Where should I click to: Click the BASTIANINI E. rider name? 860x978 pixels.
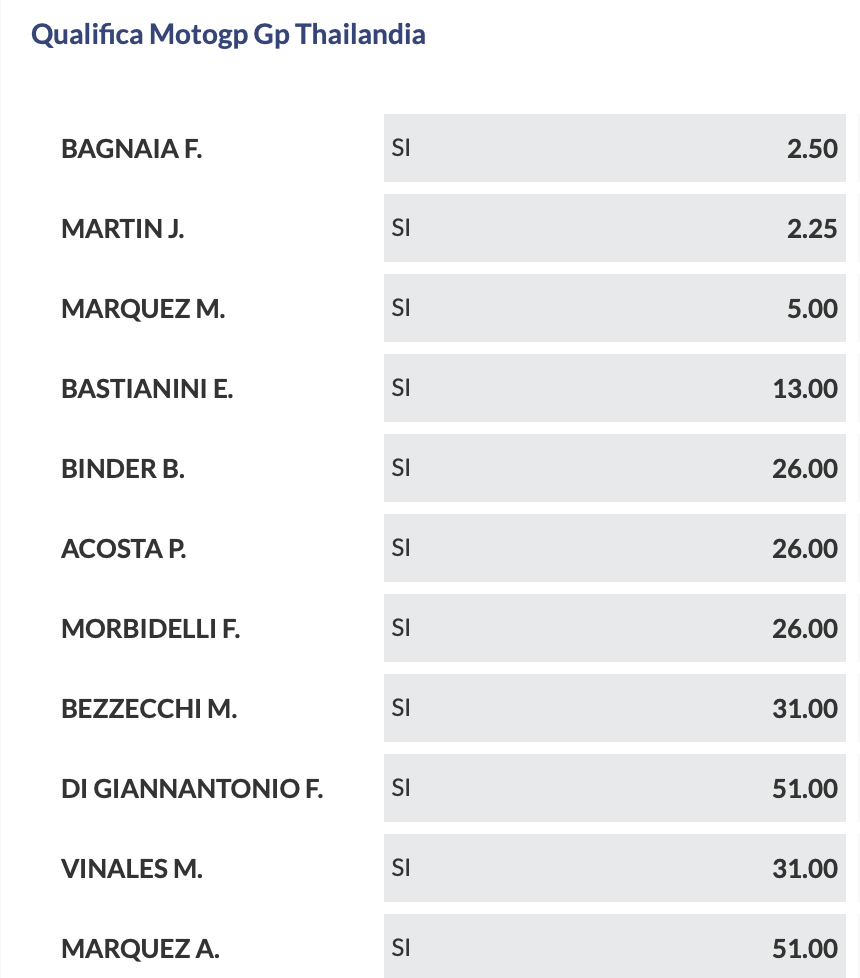coord(147,389)
